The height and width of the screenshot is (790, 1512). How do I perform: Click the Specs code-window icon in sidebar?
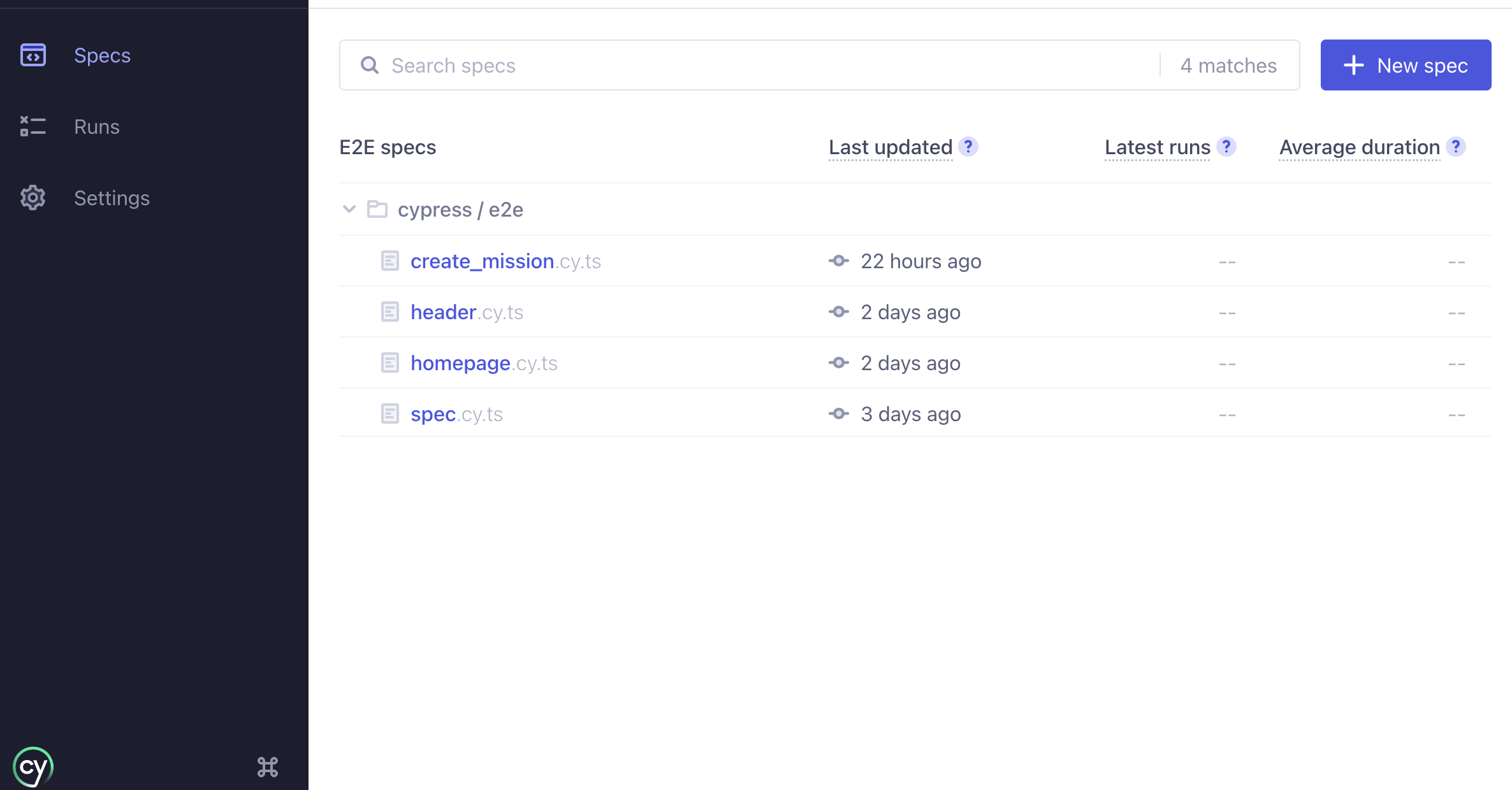point(33,55)
